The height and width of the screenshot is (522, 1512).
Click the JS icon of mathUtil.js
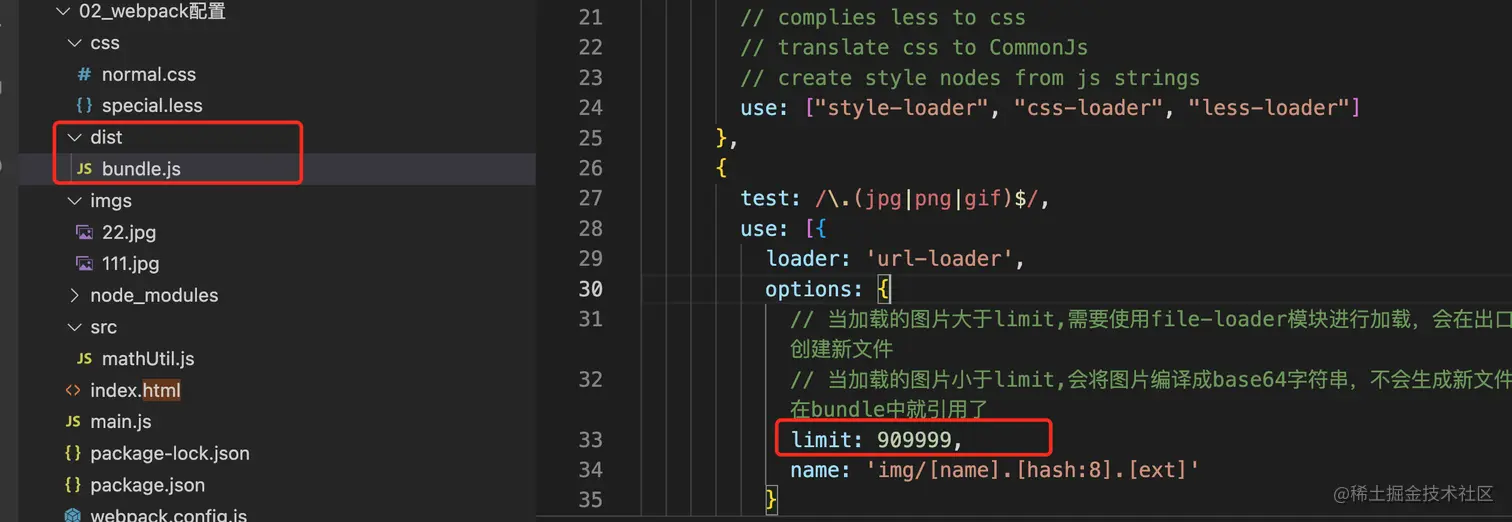pyautogui.click(x=85, y=359)
